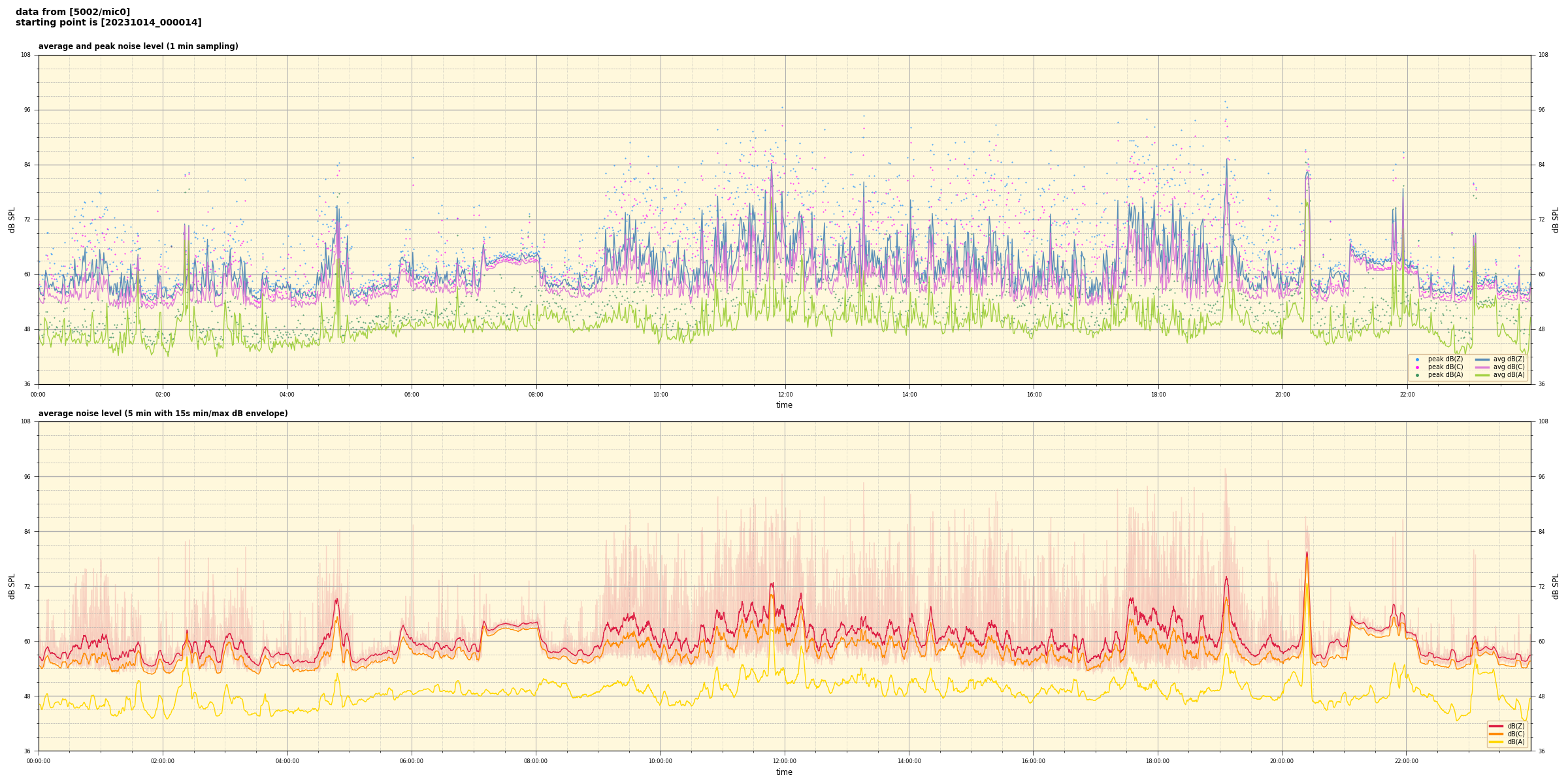
Task: Click the 'time' x-axis label under the top chart
Action: pos(784,405)
